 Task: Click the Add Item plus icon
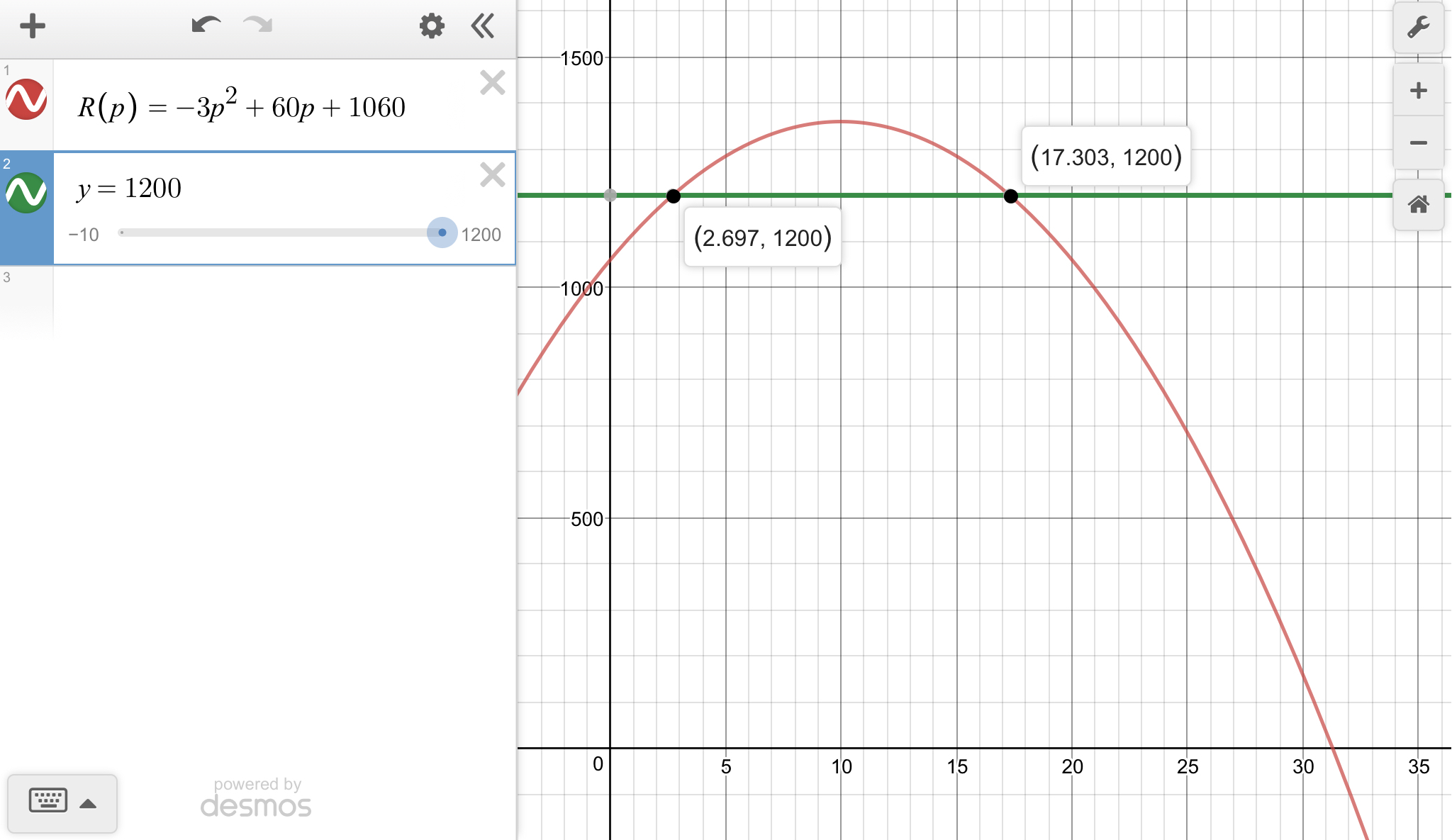pyautogui.click(x=33, y=27)
